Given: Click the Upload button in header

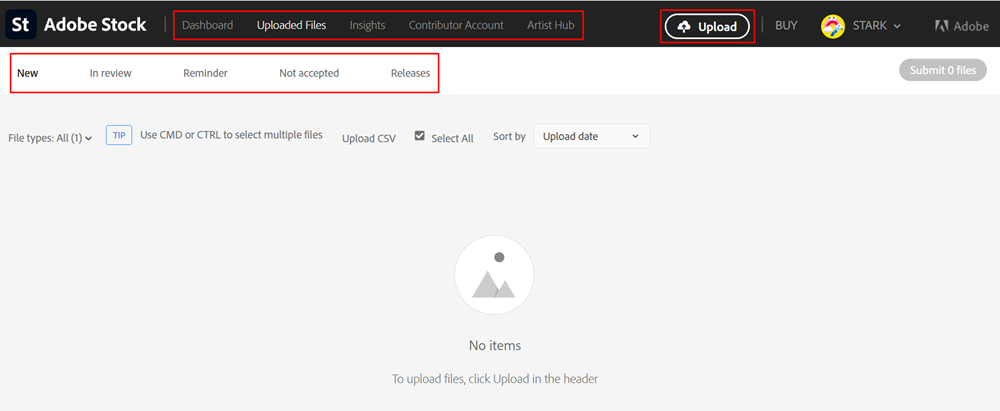Looking at the screenshot, I should (707, 27).
